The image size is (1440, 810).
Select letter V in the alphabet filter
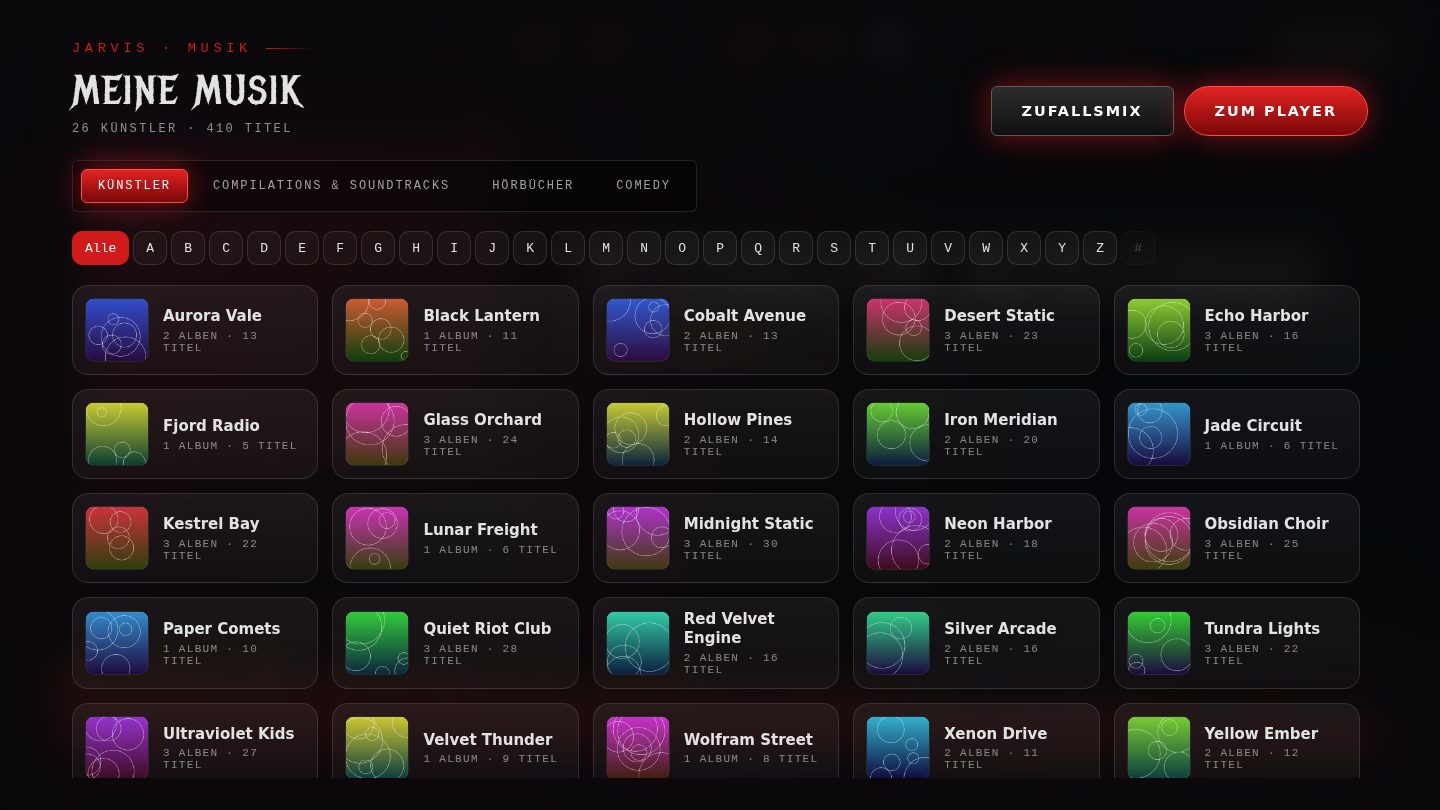click(x=948, y=248)
